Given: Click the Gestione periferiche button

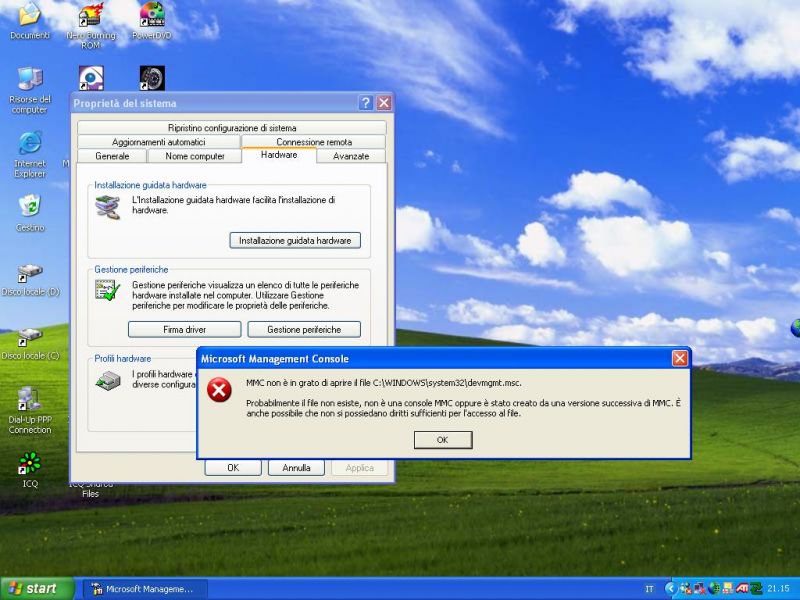Looking at the screenshot, I should (x=304, y=330).
